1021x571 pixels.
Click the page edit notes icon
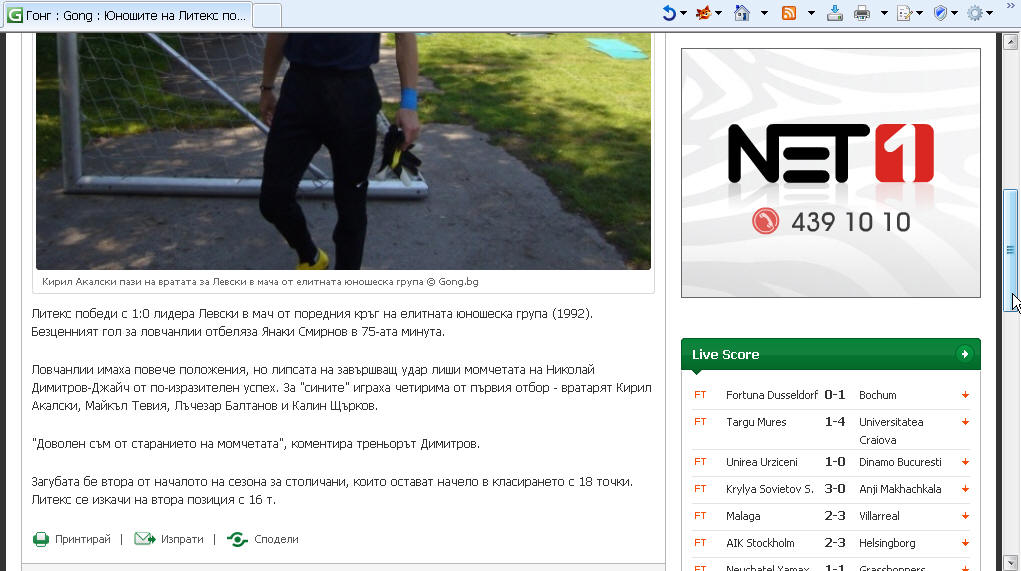(904, 13)
